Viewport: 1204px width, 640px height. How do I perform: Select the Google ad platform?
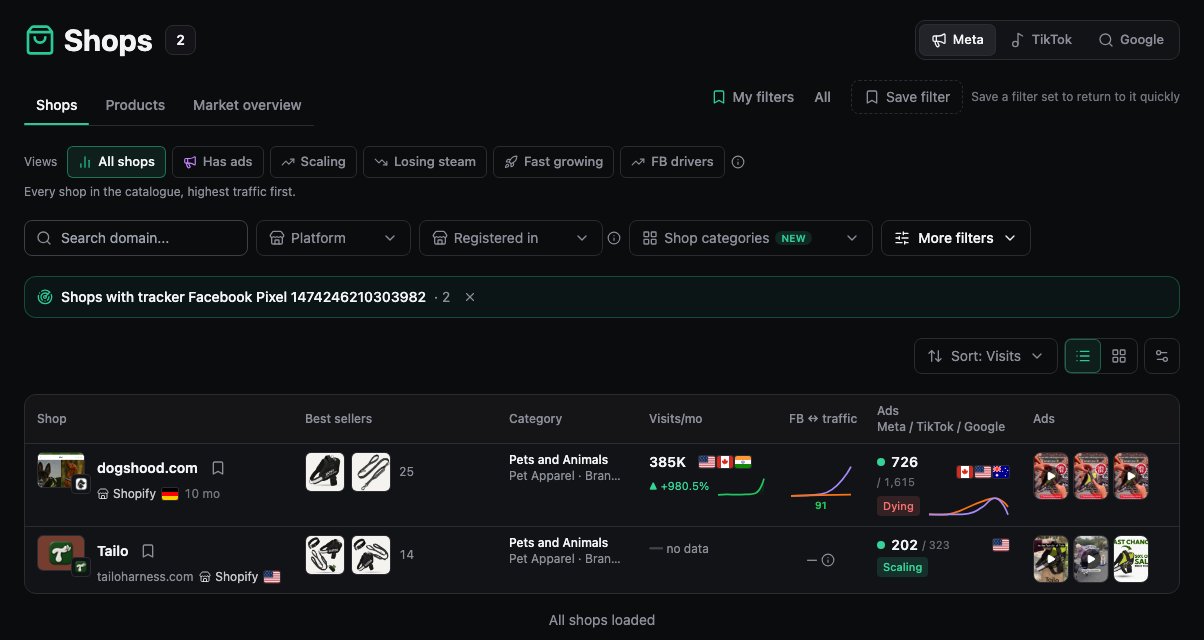coord(1131,40)
